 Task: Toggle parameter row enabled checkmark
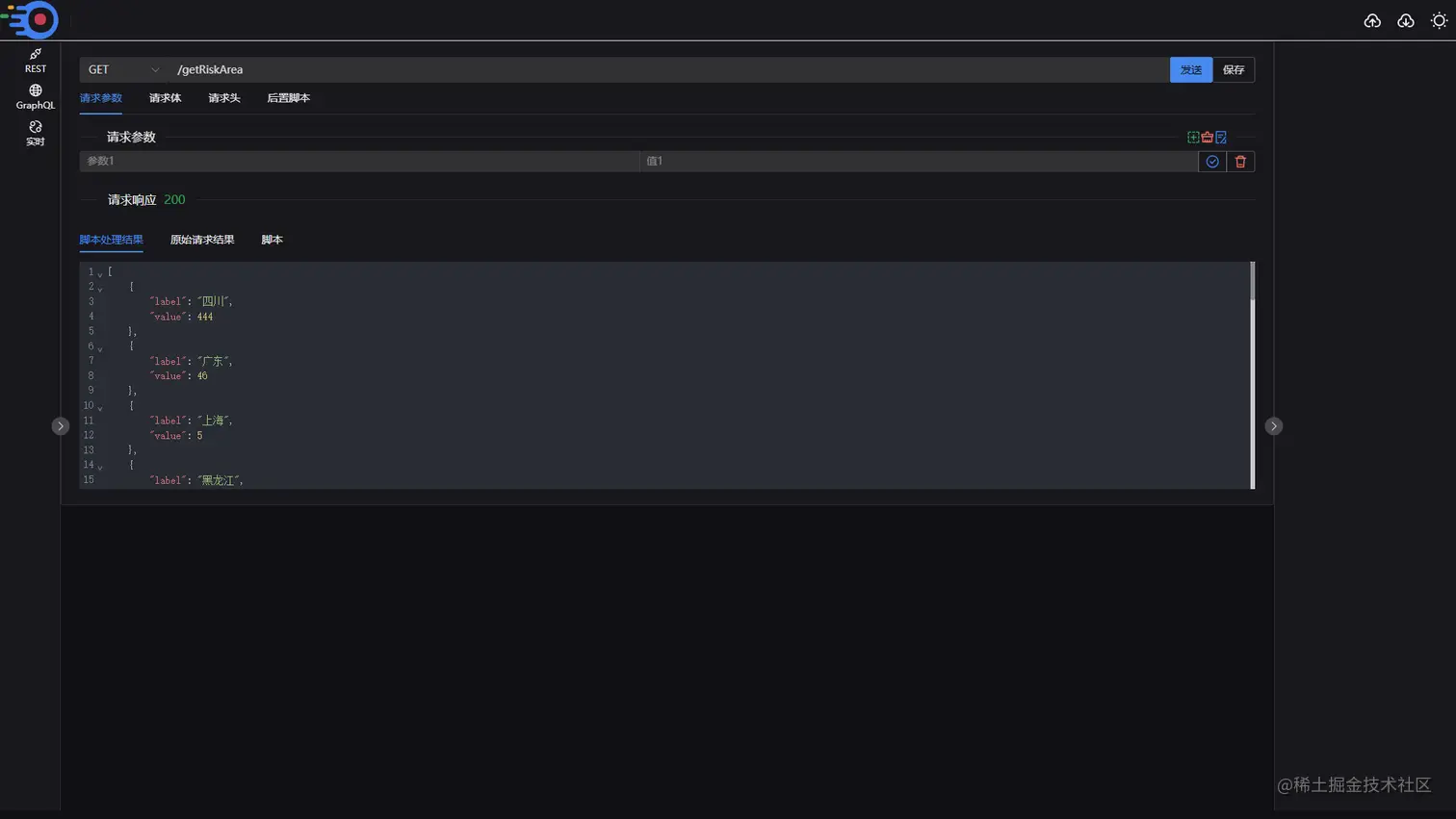coord(1212,162)
